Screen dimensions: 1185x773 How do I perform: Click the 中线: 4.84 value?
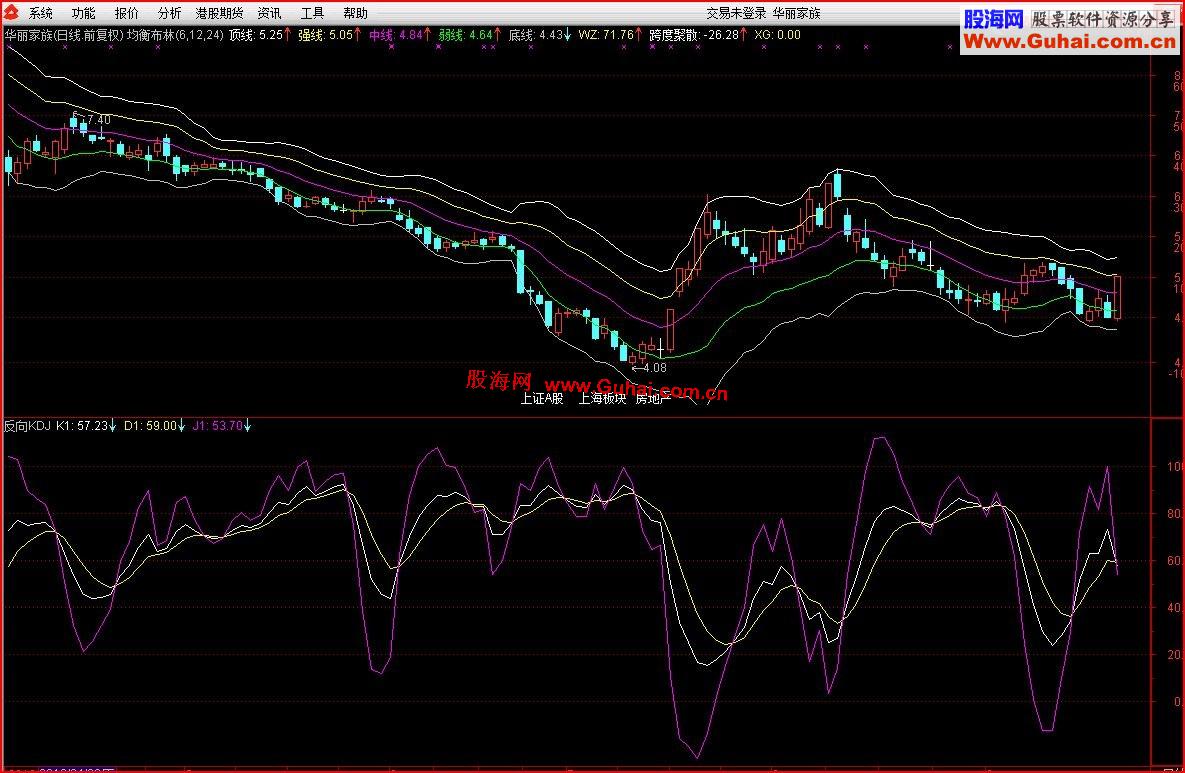(x=396, y=35)
